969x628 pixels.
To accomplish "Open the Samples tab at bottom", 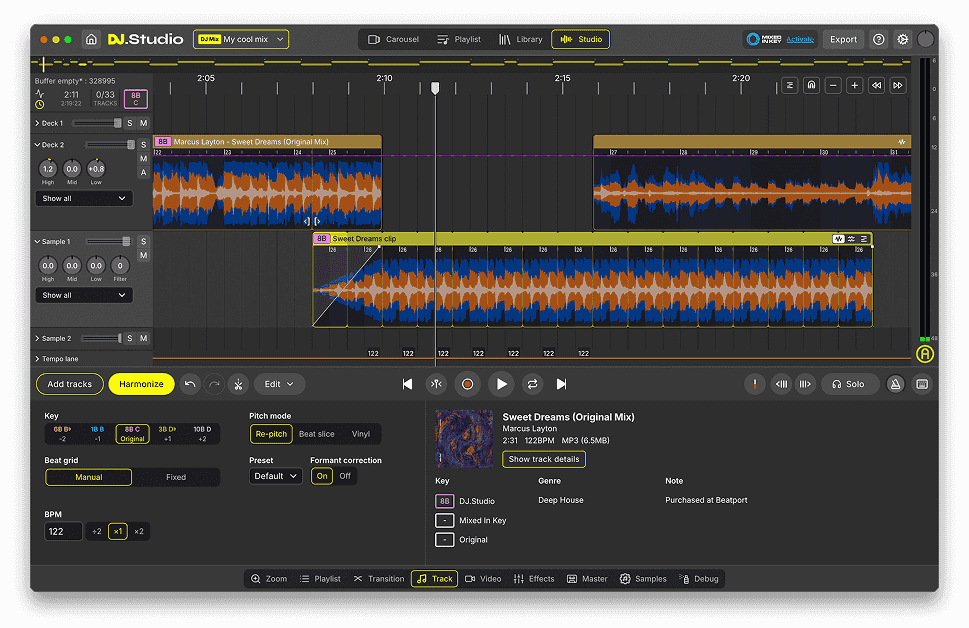I will 643,579.
